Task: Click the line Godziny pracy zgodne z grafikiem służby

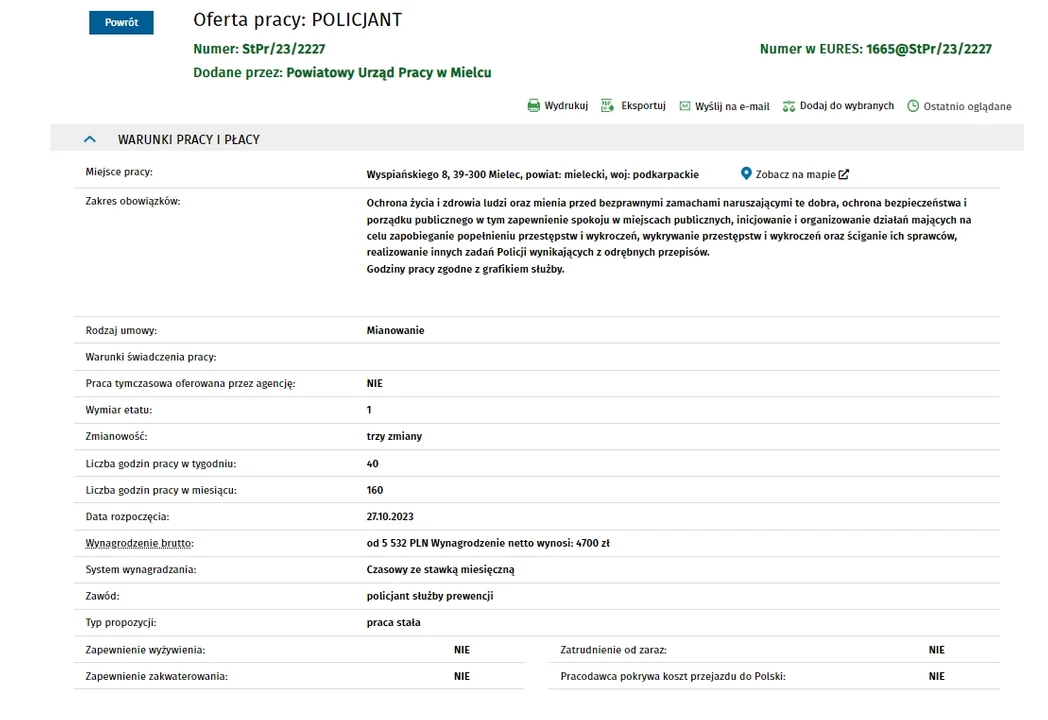Action: click(x=465, y=269)
